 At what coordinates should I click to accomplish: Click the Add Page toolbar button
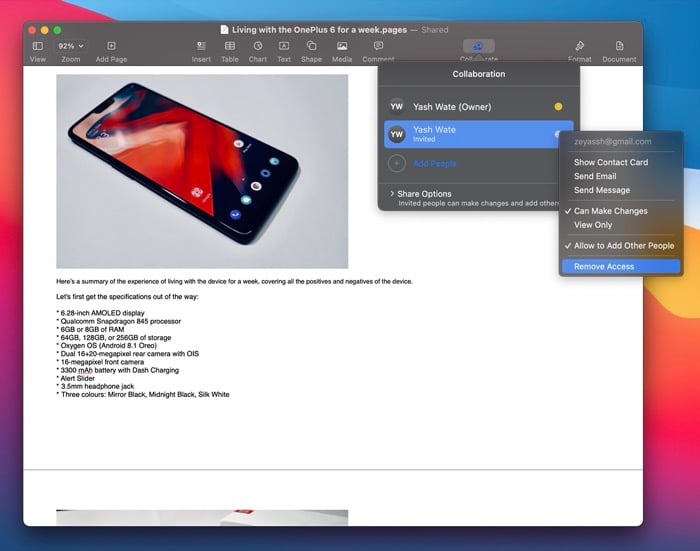pos(111,46)
